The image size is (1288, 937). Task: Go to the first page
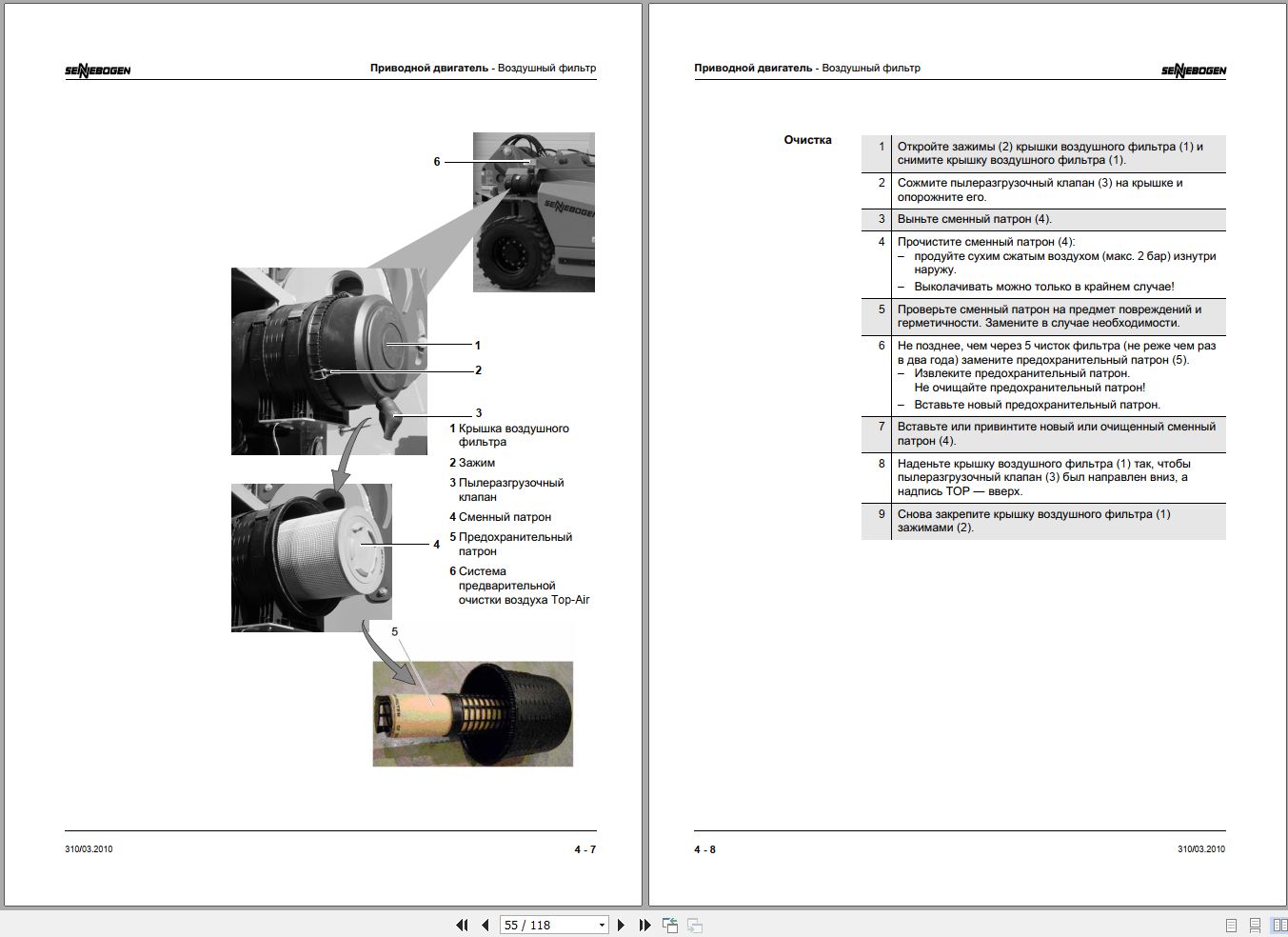tap(462, 925)
